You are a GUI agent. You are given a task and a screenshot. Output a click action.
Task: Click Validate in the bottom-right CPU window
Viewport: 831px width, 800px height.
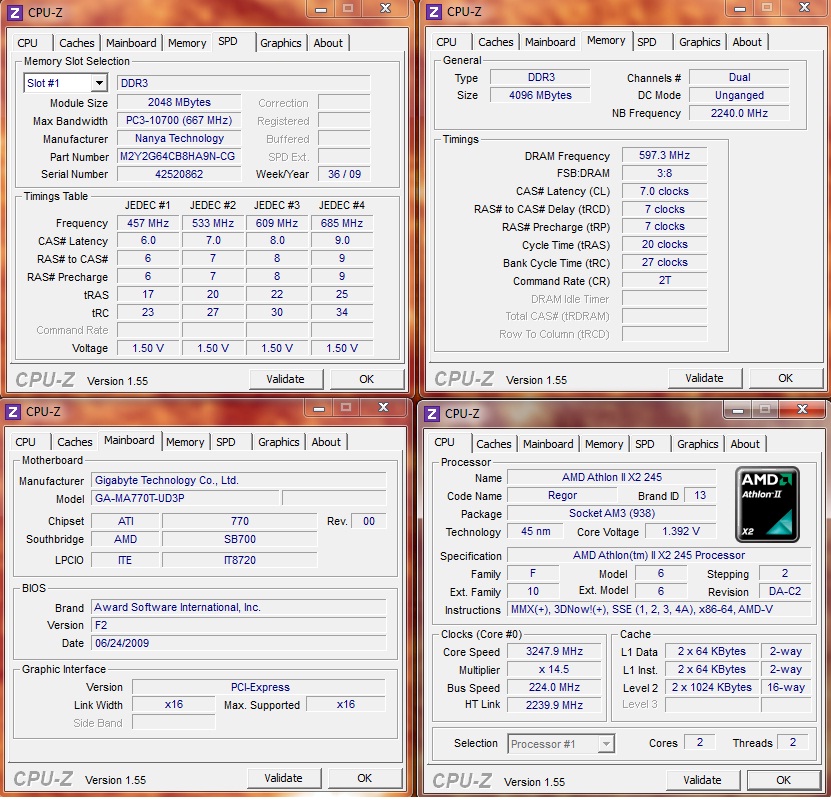click(x=702, y=780)
